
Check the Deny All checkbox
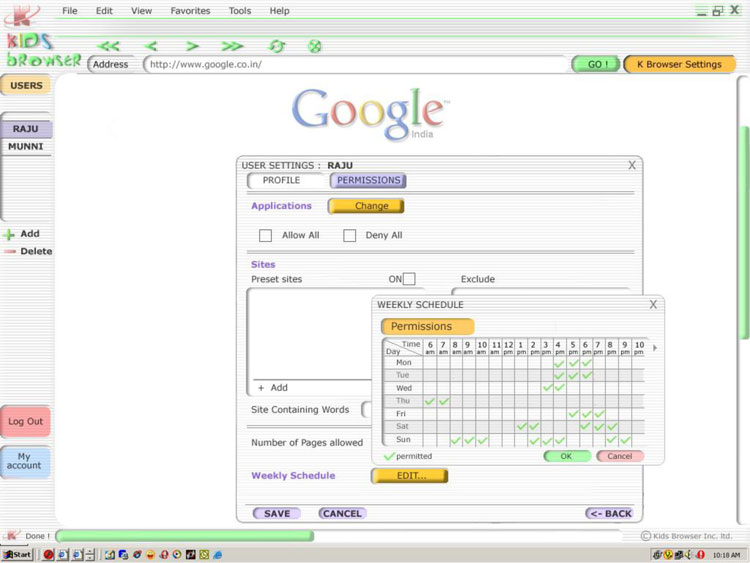pos(350,236)
